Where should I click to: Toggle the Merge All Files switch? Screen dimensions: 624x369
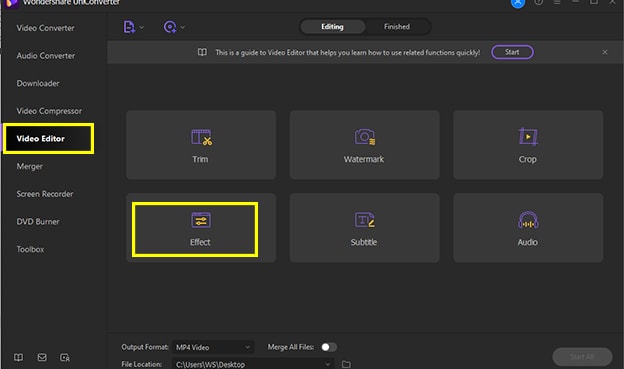[x=329, y=347]
